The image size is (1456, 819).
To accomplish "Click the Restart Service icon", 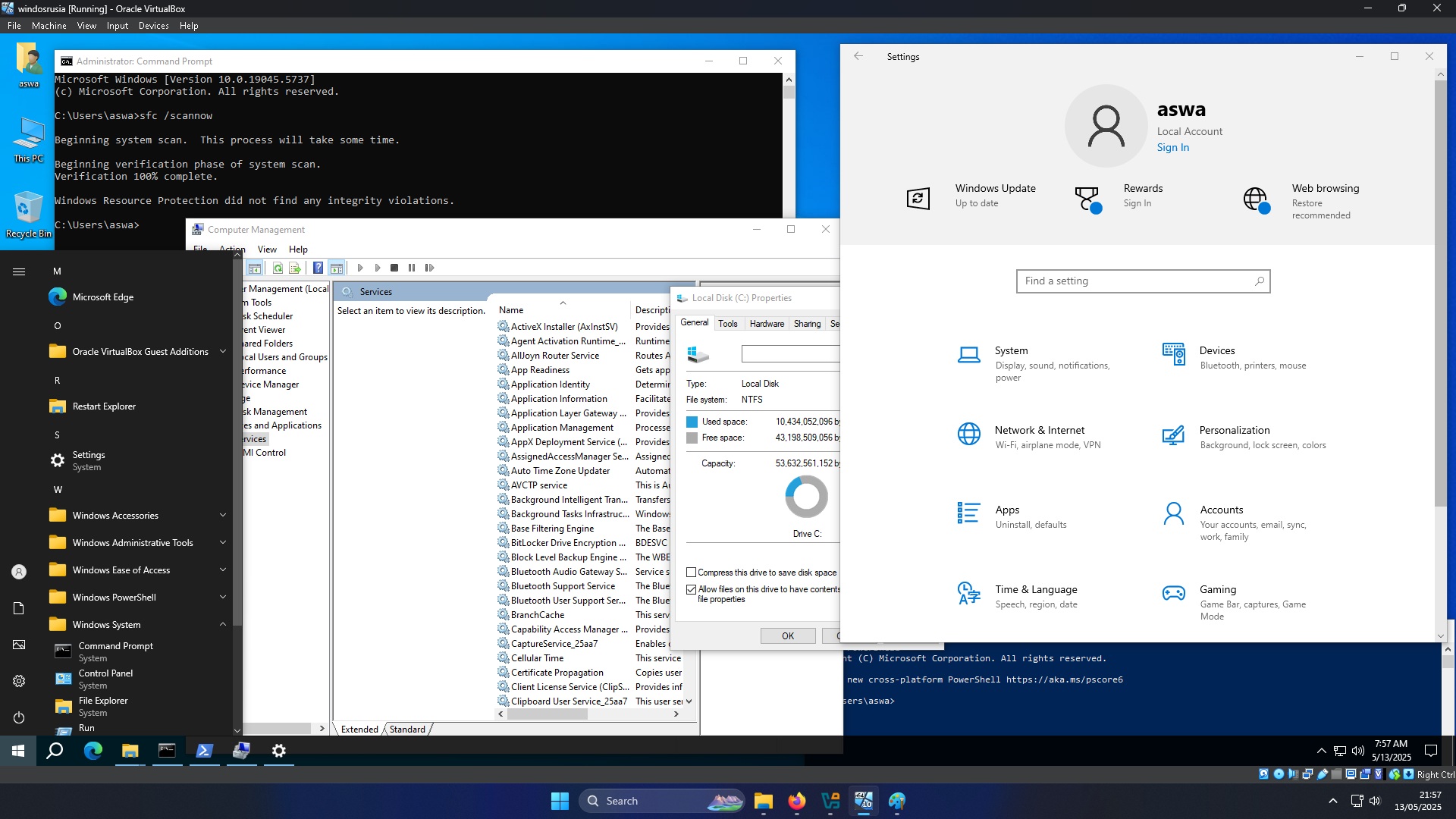I will tap(430, 268).
